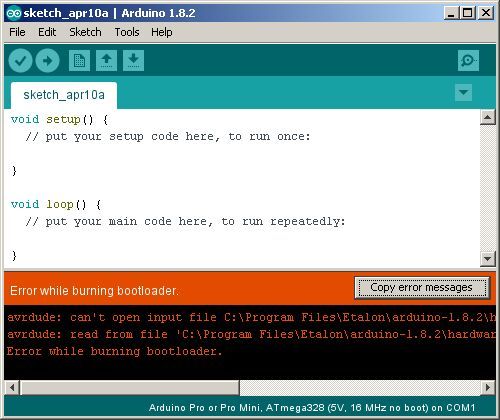Image resolution: width=500 pixels, height=420 pixels.
Task: Save the sketch with the down-arrow icon
Action: [133, 61]
